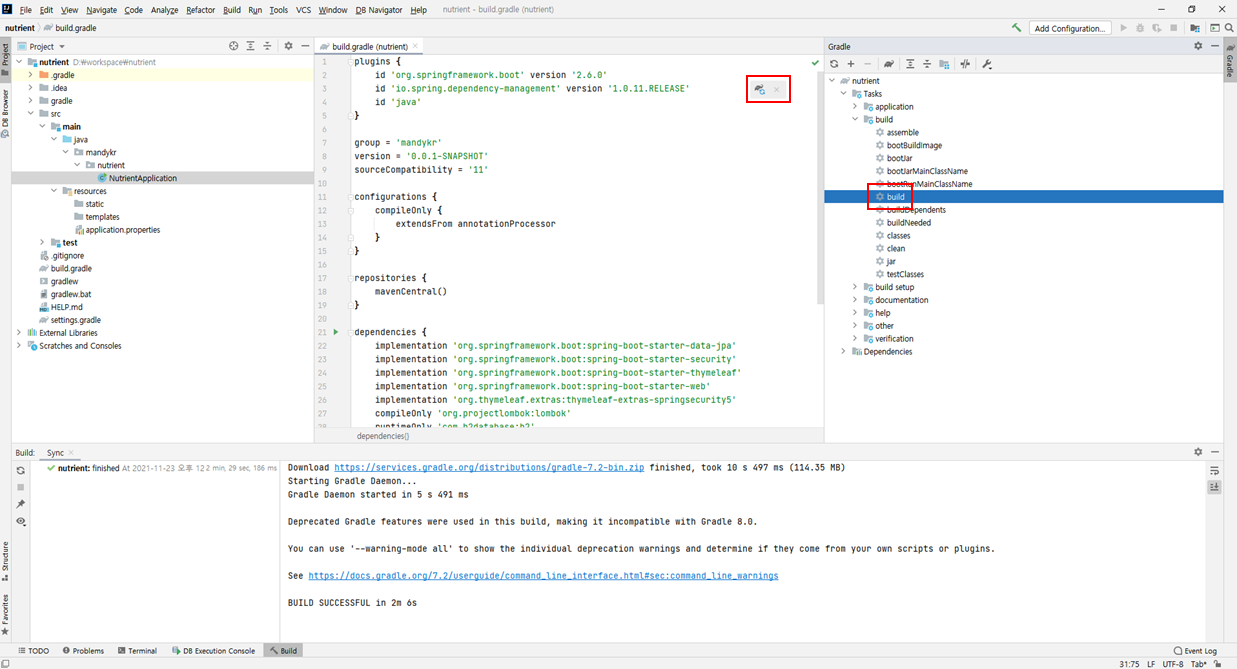Pin tab icon in Build panel sidebar
The height and width of the screenshot is (669, 1237).
click(20, 504)
